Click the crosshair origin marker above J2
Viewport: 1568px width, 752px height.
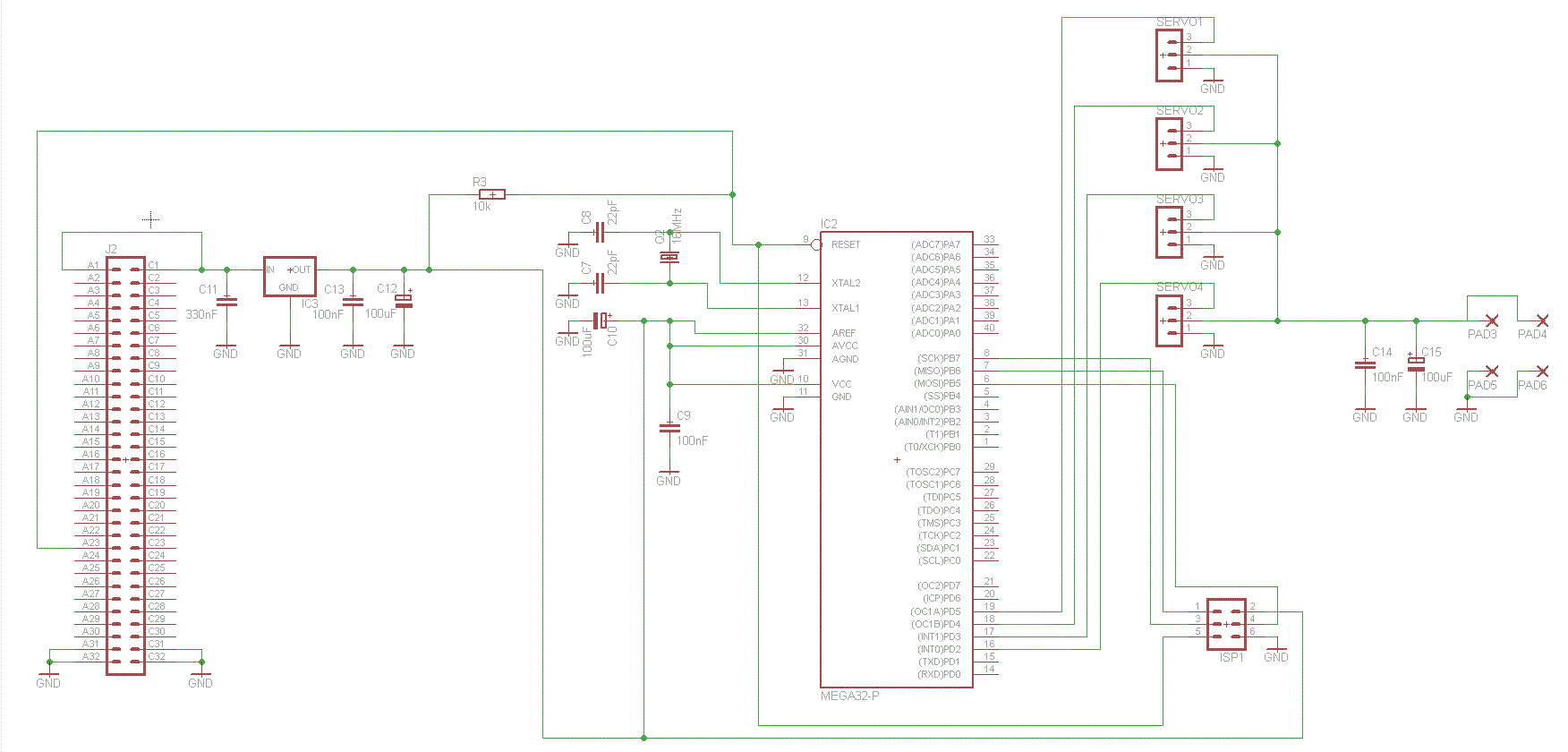coord(151,219)
